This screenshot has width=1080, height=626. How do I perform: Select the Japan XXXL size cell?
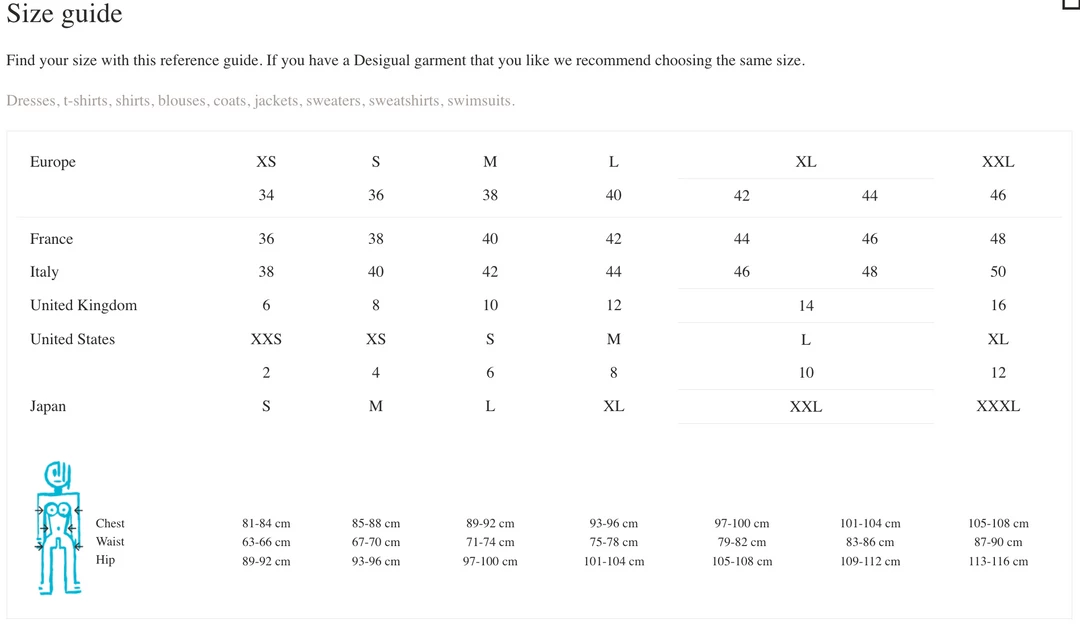pyautogui.click(x=997, y=407)
